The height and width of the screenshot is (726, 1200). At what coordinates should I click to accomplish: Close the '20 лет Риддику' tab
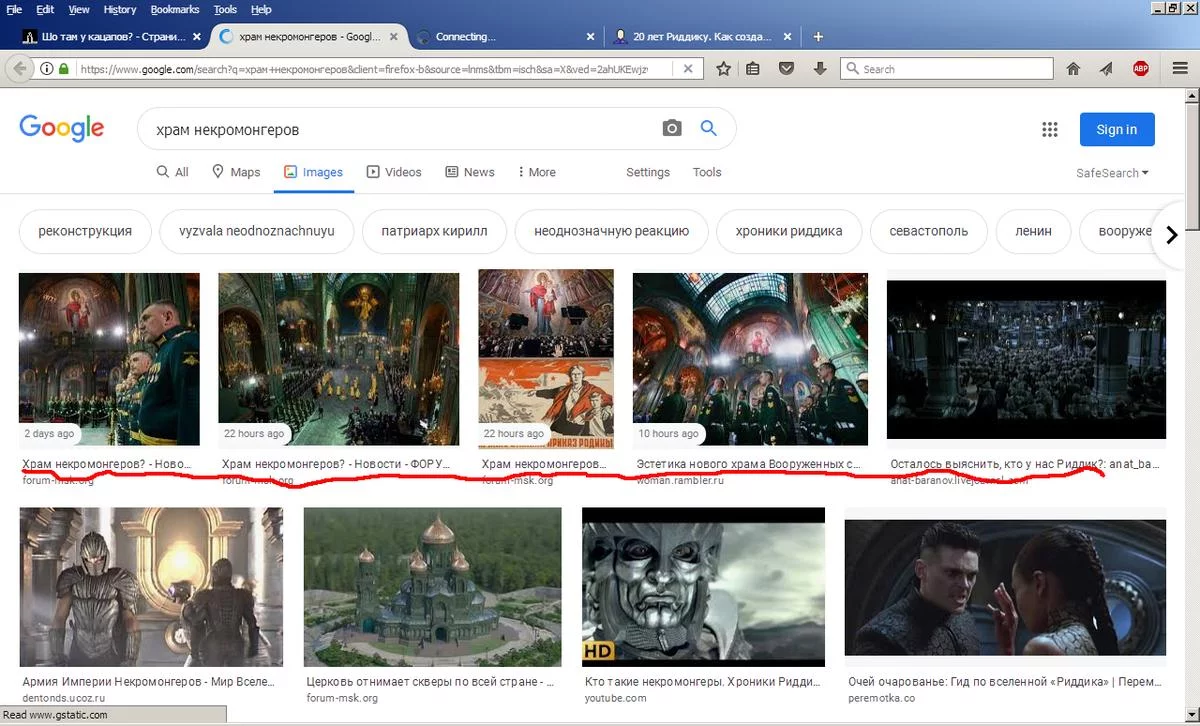click(x=788, y=36)
